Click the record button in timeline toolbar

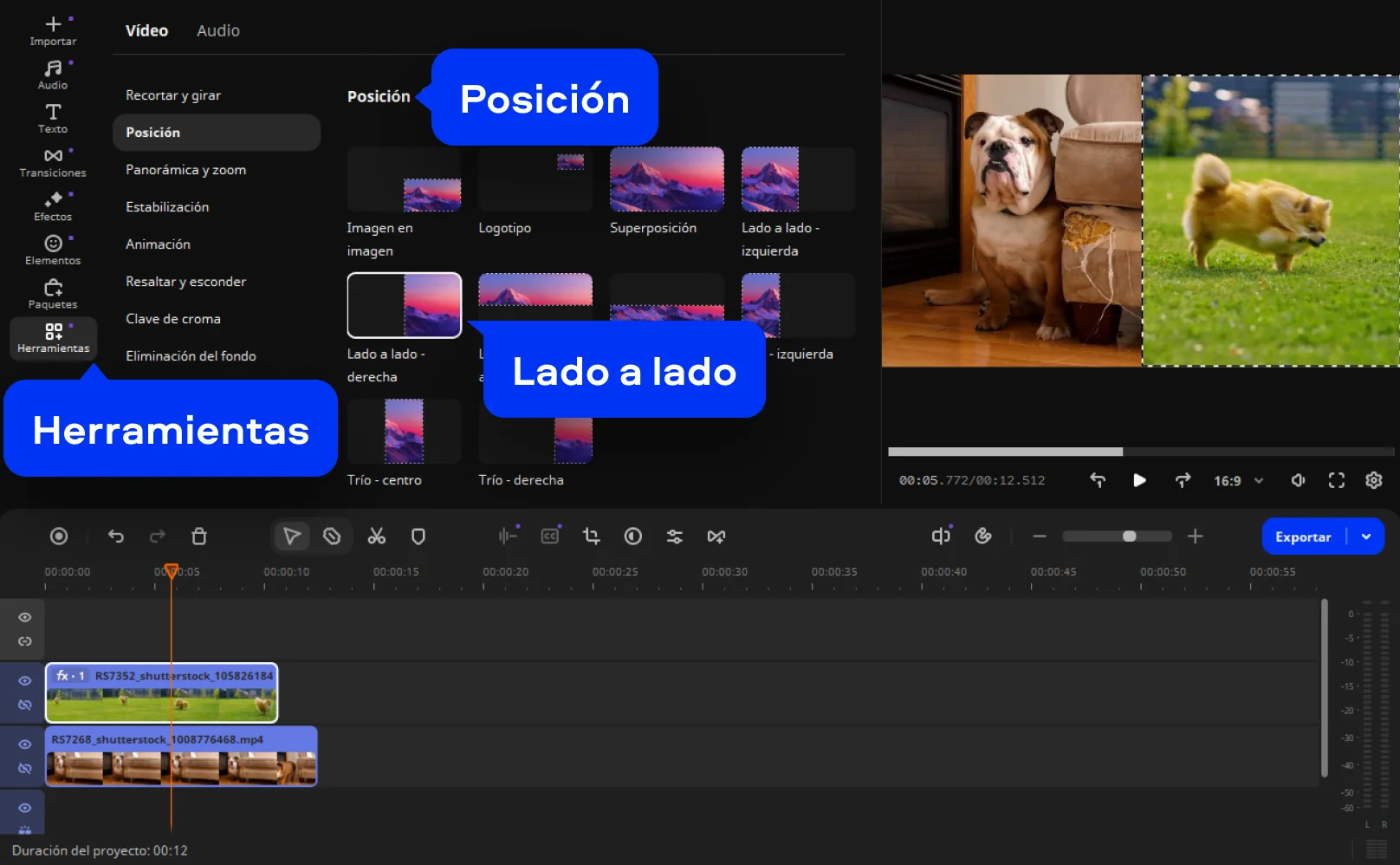pos(59,537)
